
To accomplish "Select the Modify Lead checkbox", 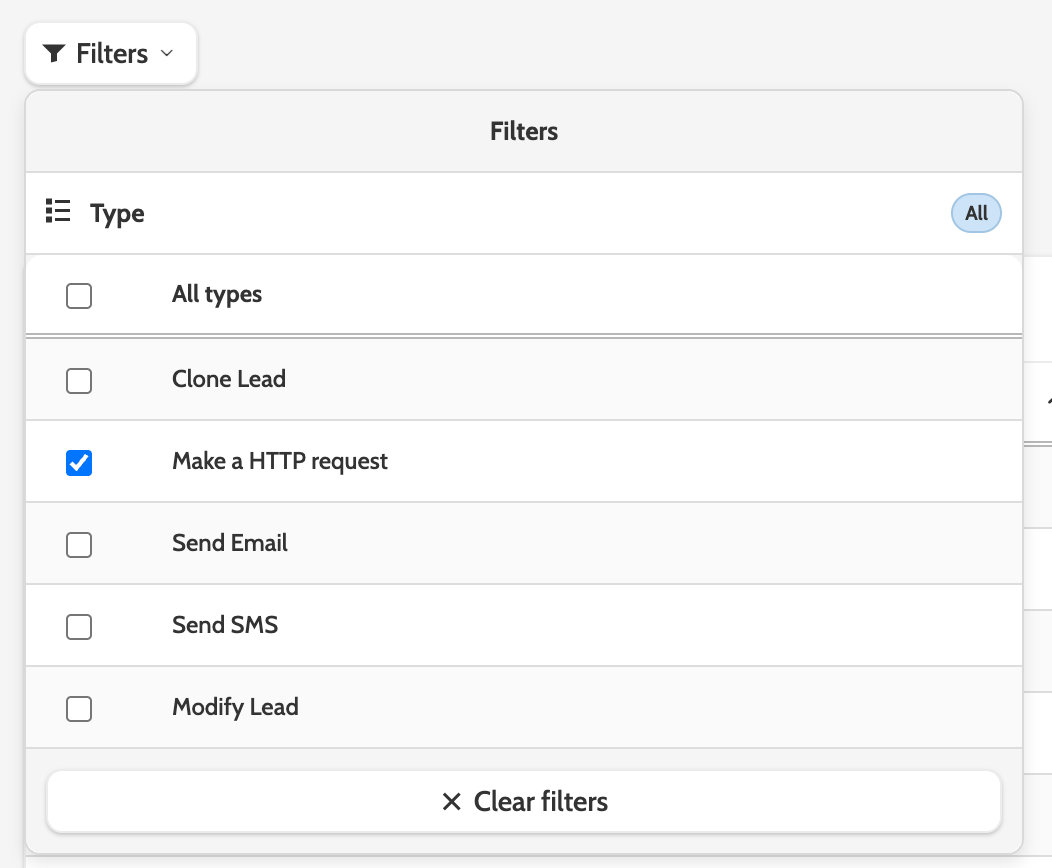I will (x=79, y=709).
